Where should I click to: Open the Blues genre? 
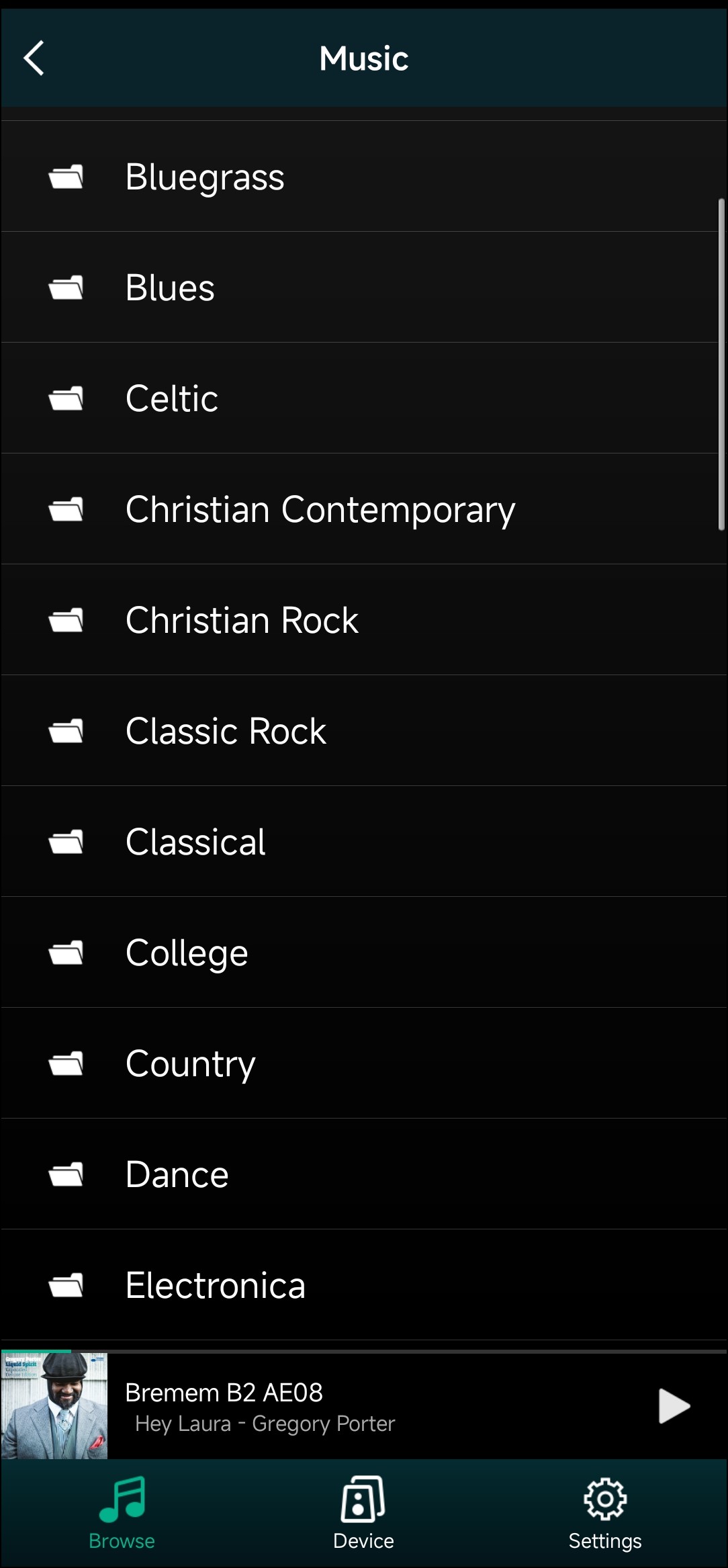click(x=170, y=288)
